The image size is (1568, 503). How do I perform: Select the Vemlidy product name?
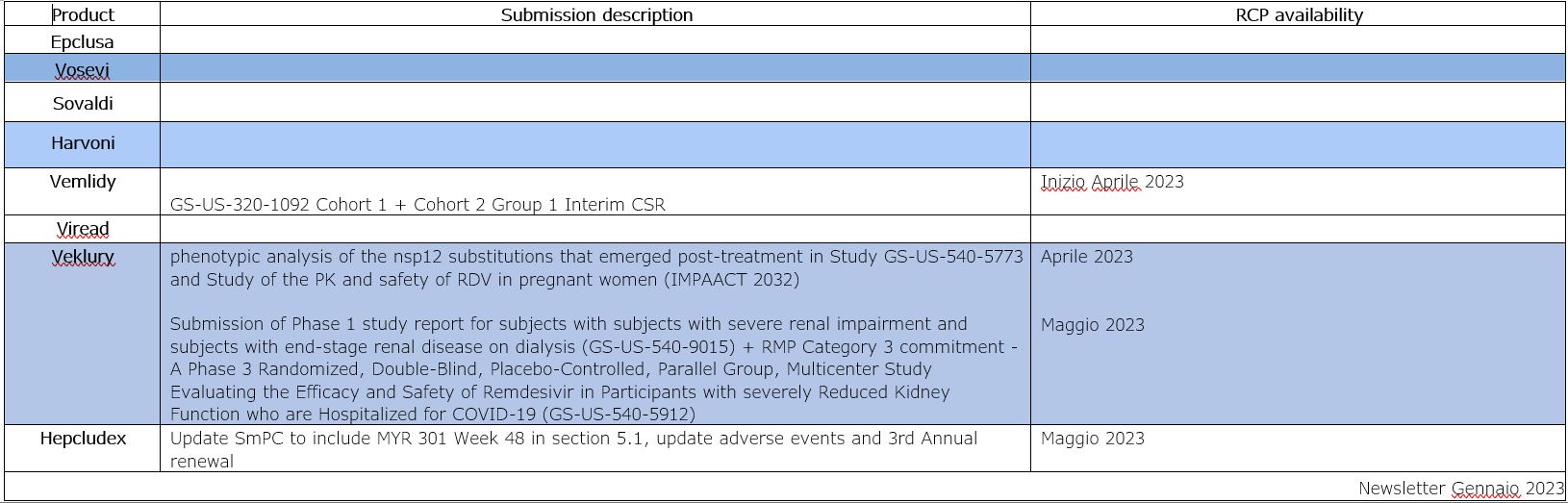coord(83,182)
